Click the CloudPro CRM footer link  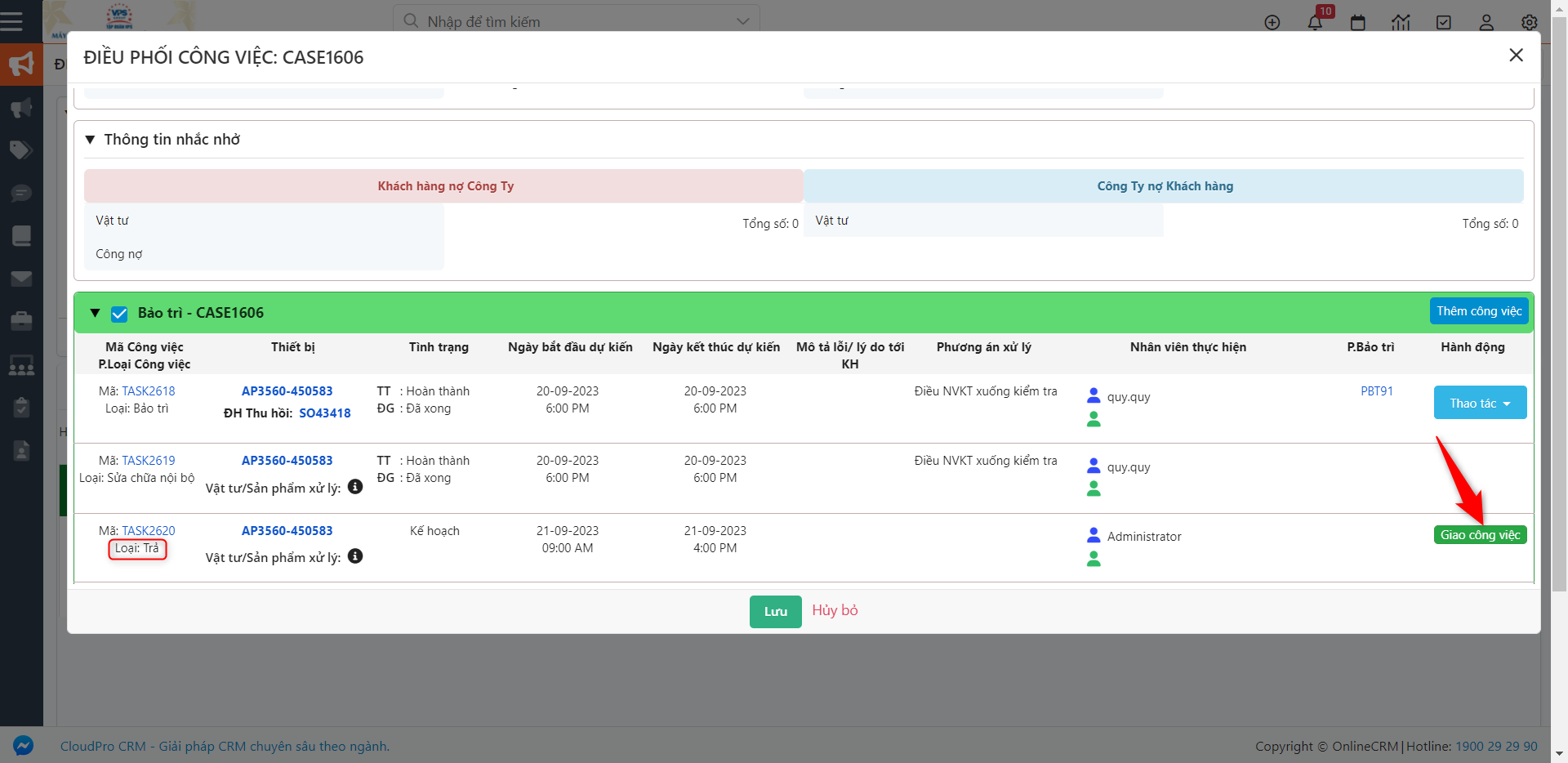click(x=225, y=747)
